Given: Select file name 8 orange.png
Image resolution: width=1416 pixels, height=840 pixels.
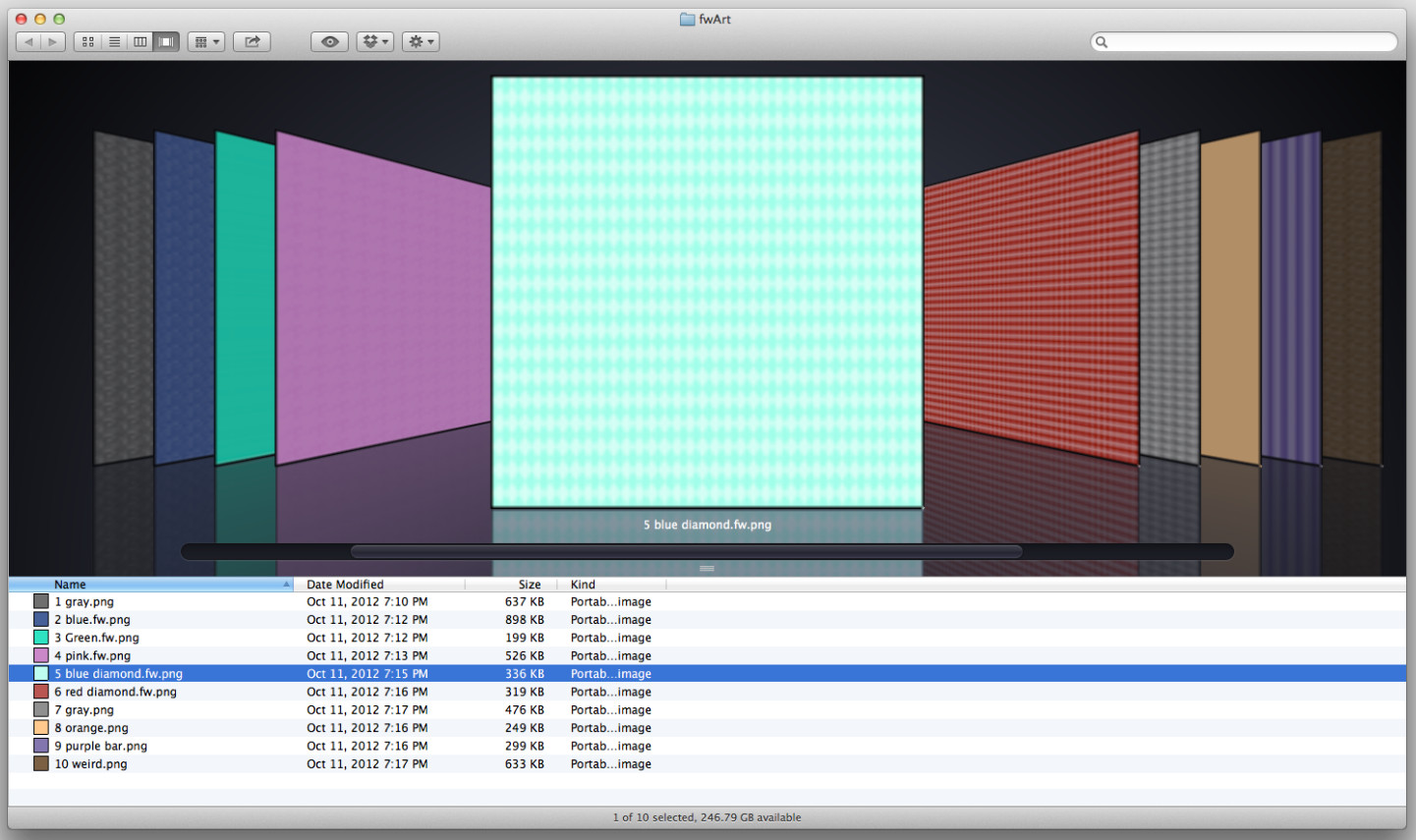Looking at the screenshot, I should 91,728.
